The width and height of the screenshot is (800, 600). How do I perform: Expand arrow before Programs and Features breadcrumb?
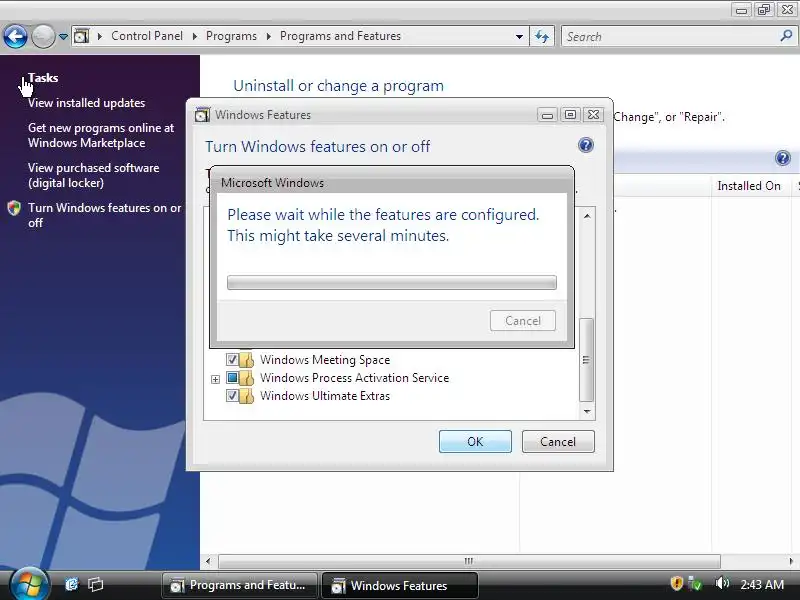[x=268, y=36]
